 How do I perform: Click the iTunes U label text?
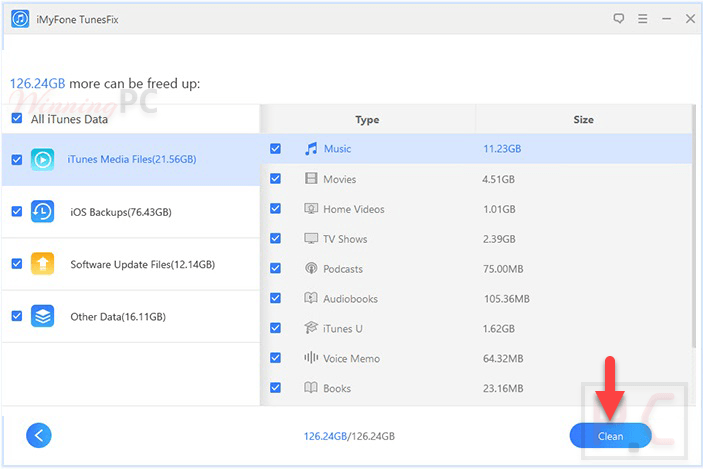tap(343, 329)
